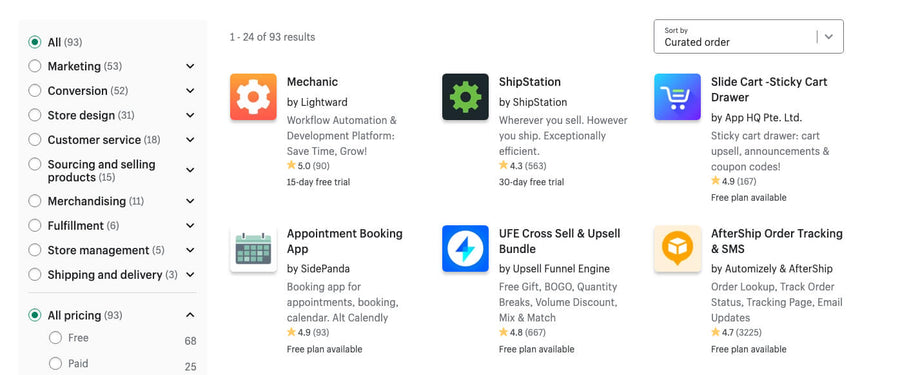This screenshot has width=900, height=375.
Task: Open the UFE lightning bolt app icon
Action: click(465, 249)
